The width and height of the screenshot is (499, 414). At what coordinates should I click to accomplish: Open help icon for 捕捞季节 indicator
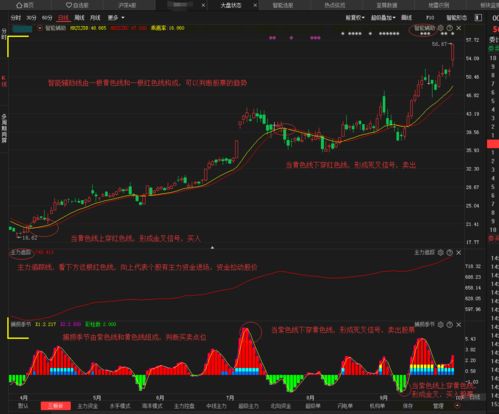coord(449,324)
